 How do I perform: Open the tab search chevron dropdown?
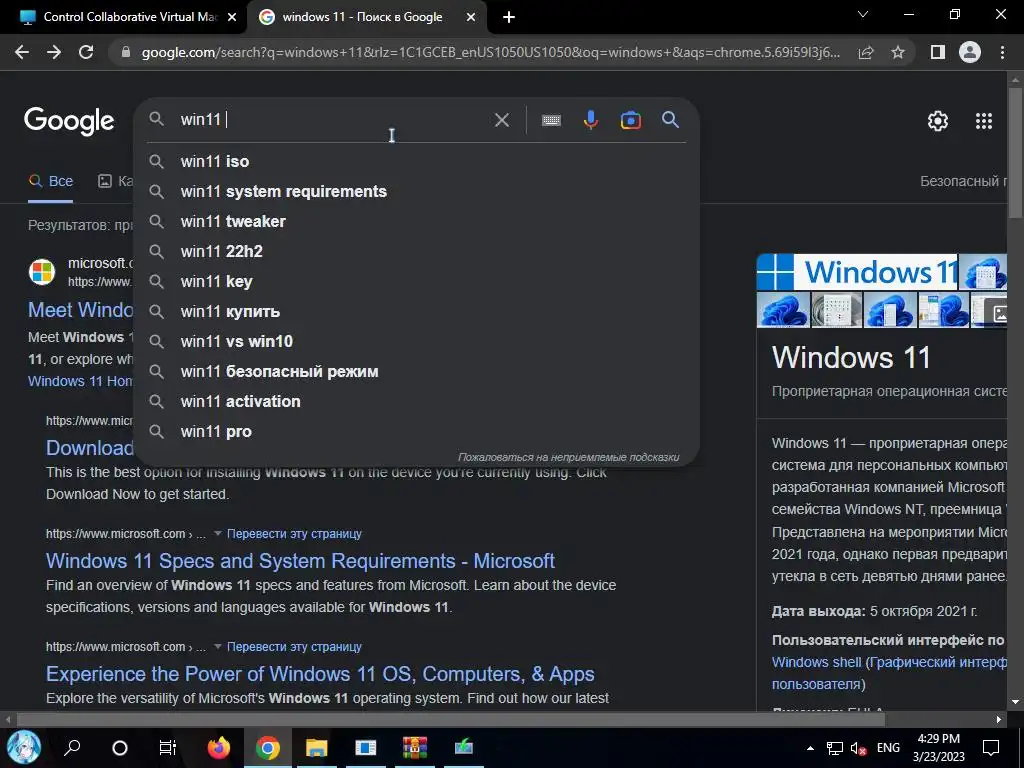pyautogui.click(x=863, y=14)
